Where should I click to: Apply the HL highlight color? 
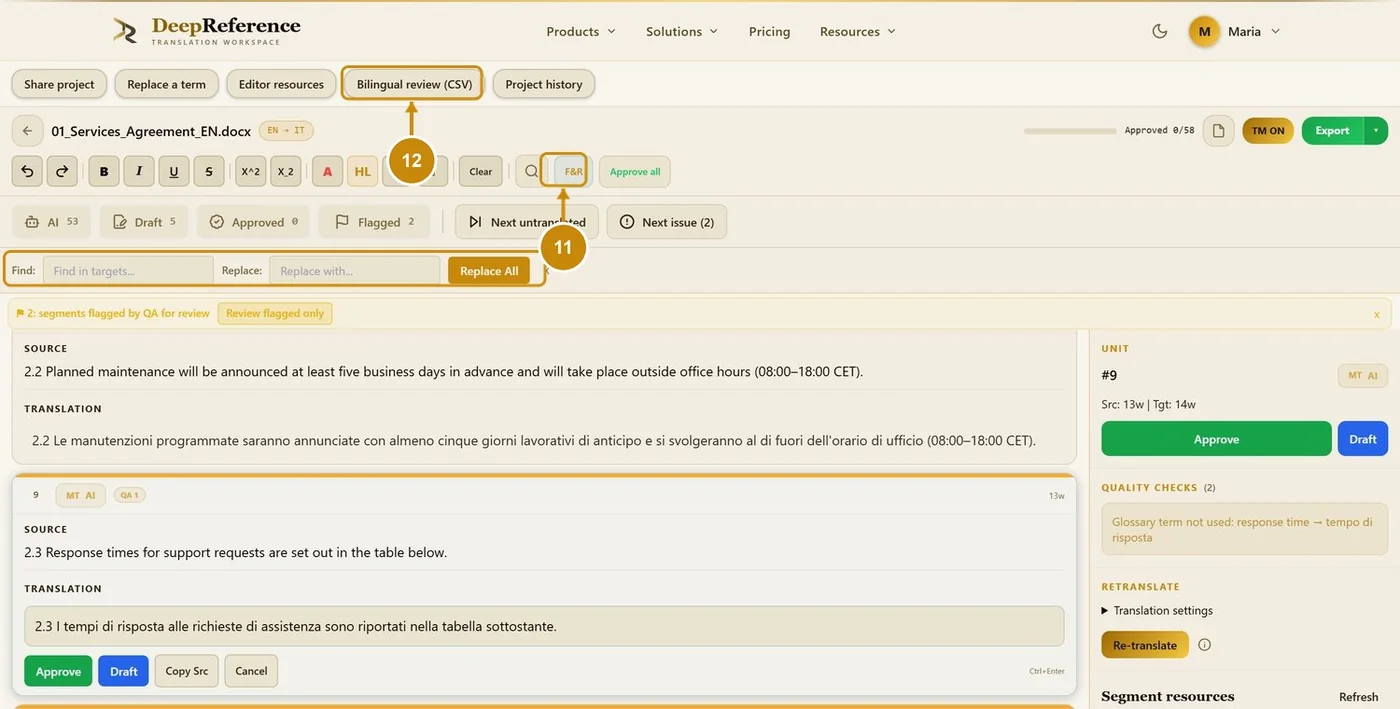tap(362, 171)
